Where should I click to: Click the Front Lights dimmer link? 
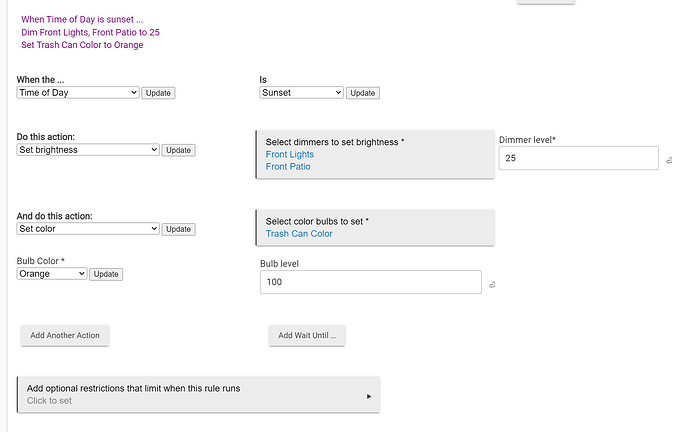pos(290,155)
